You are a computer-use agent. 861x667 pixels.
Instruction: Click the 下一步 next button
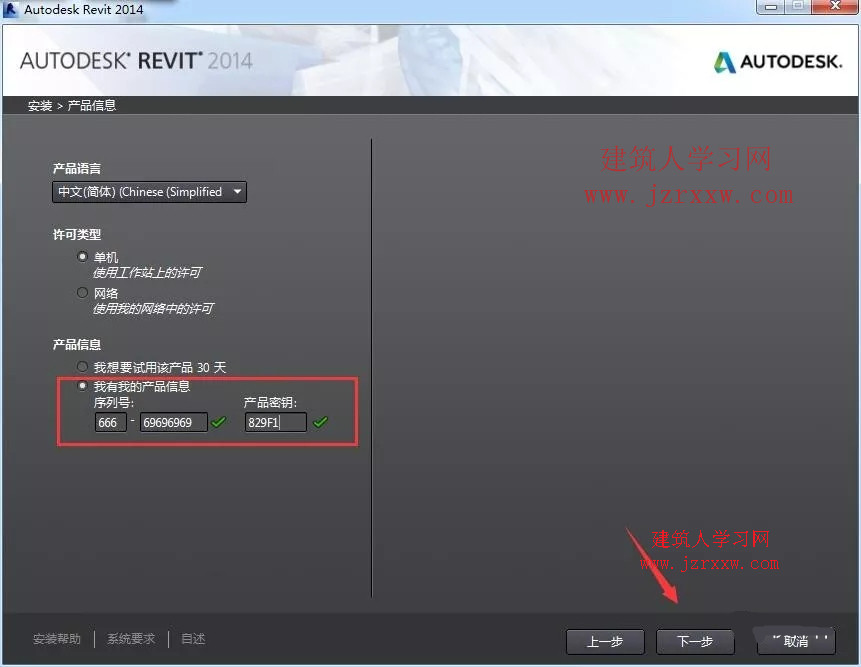[695, 641]
